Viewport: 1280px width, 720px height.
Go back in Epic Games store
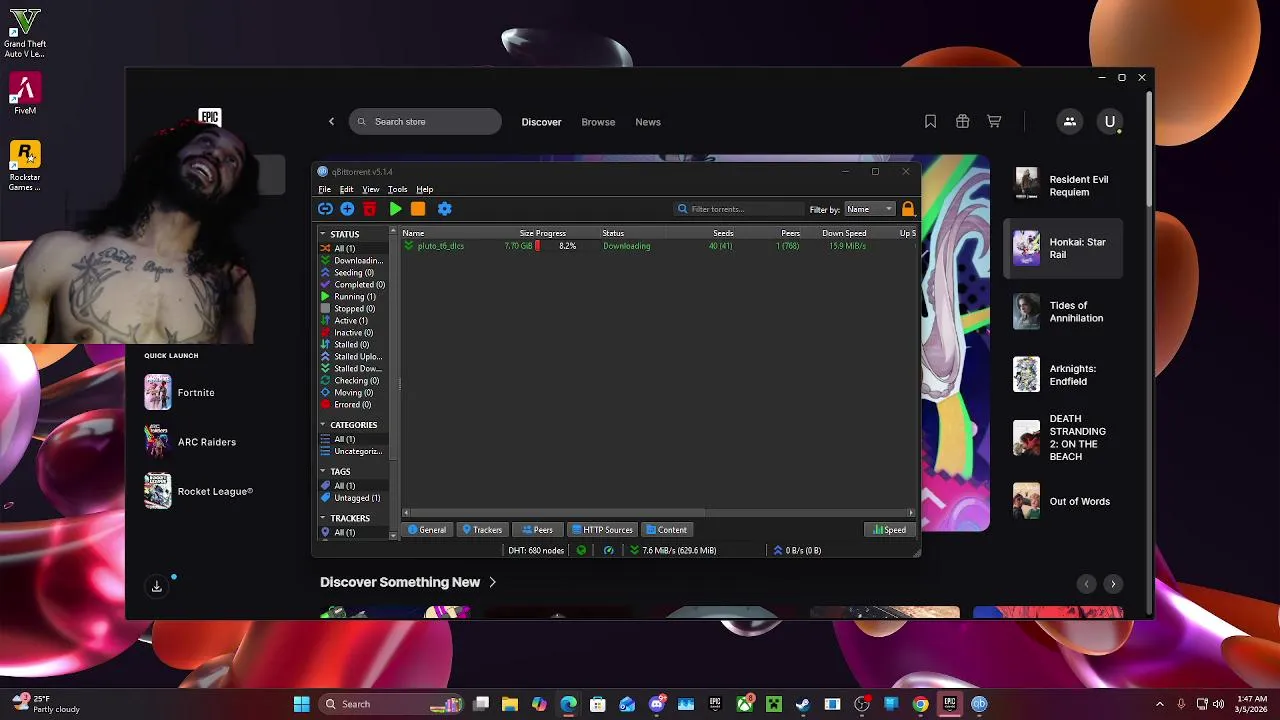point(332,122)
